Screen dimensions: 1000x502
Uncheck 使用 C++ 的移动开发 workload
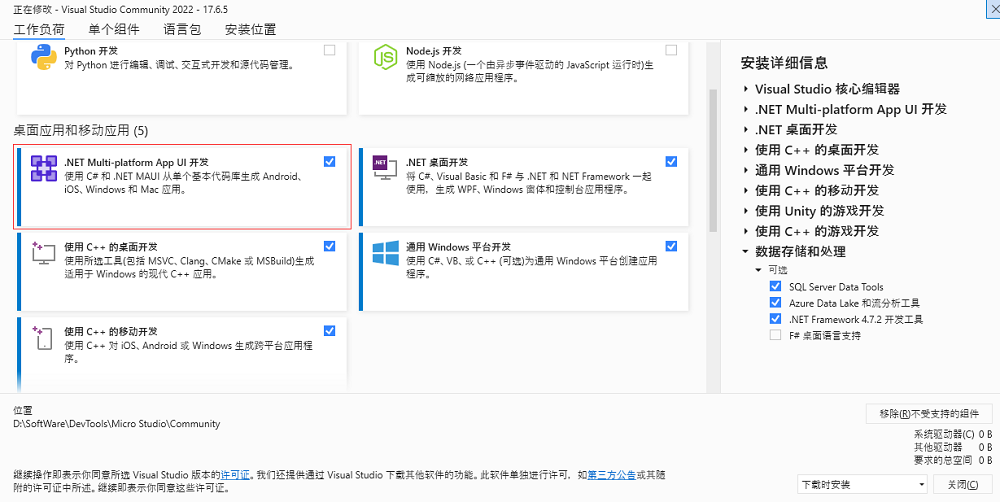(330, 330)
